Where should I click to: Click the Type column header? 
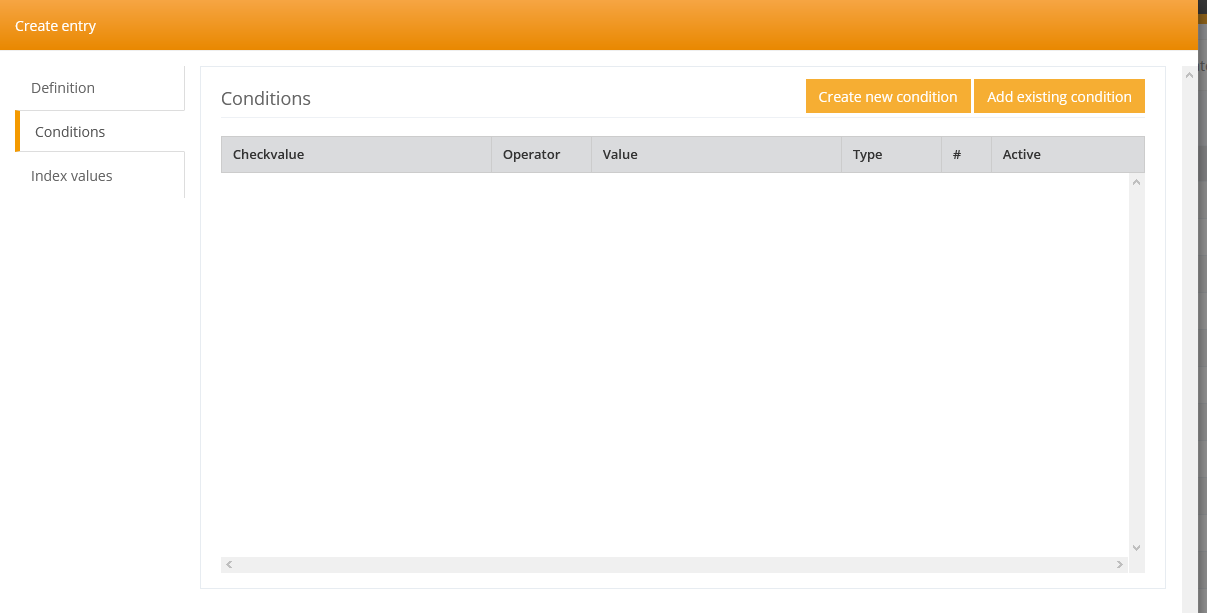[x=867, y=155]
